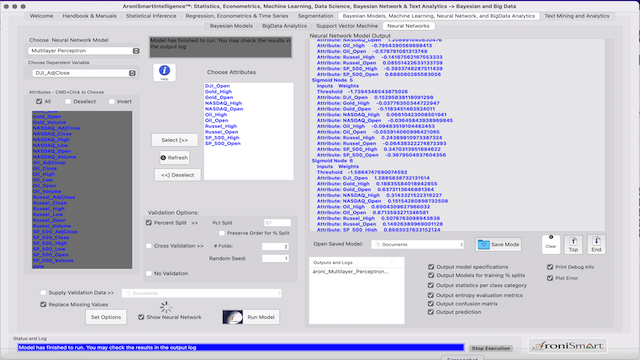Switch to the Welcome tab
This screenshot has width=640, height=360.
pos(41,16)
